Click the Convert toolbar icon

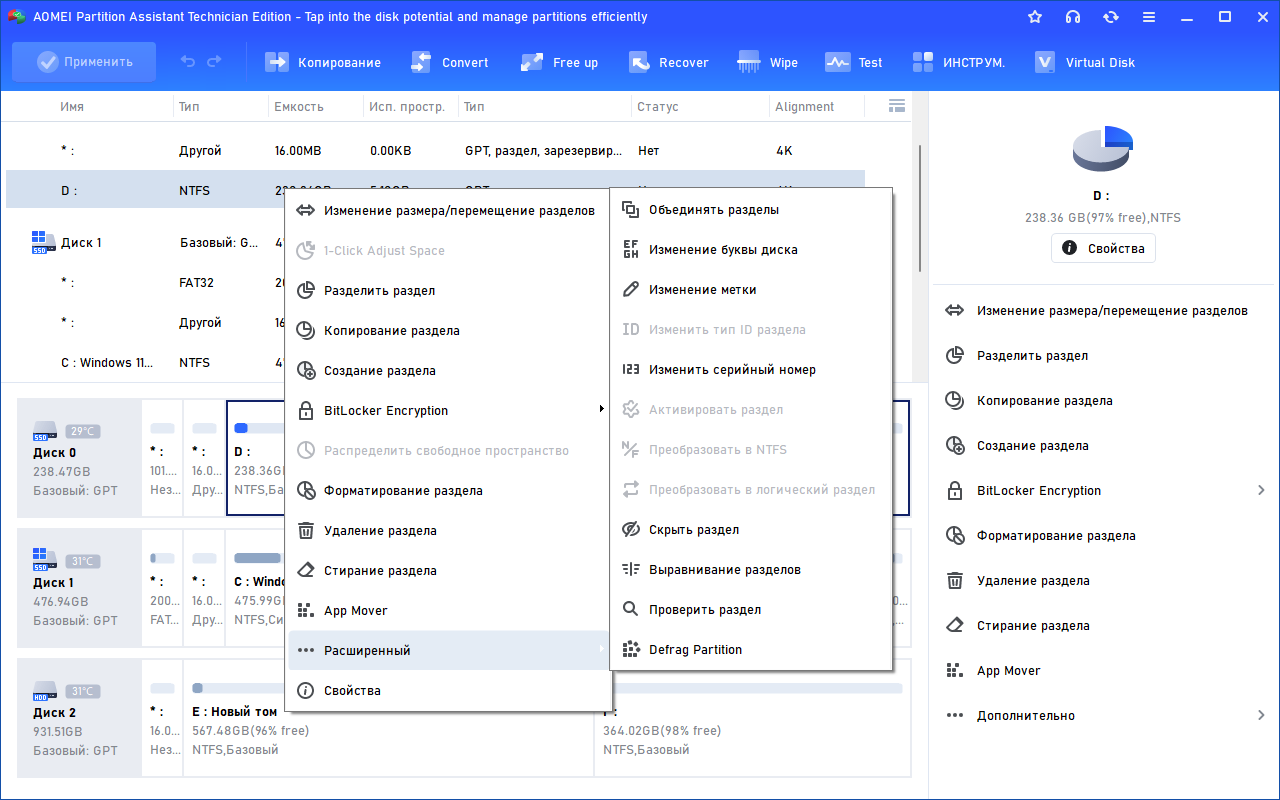pos(450,62)
